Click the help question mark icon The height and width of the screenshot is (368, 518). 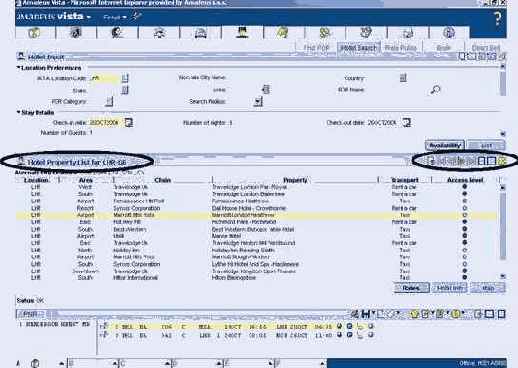497,19
